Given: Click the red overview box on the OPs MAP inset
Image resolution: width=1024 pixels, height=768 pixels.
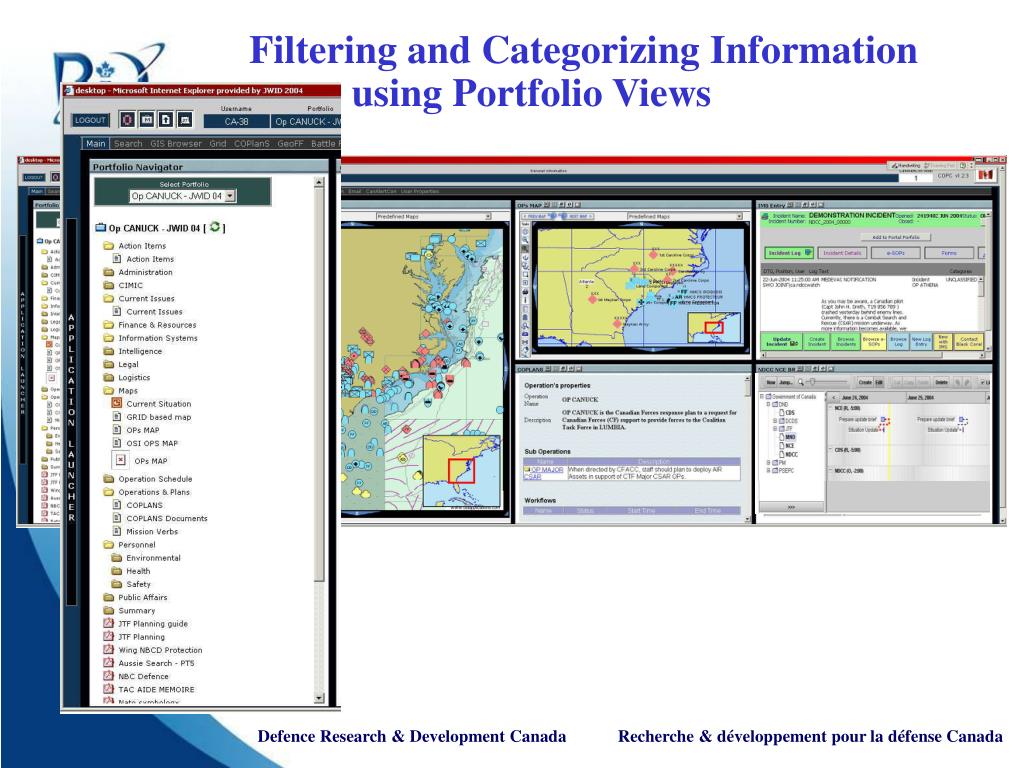Looking at the screenshot, I should point(714,327).
